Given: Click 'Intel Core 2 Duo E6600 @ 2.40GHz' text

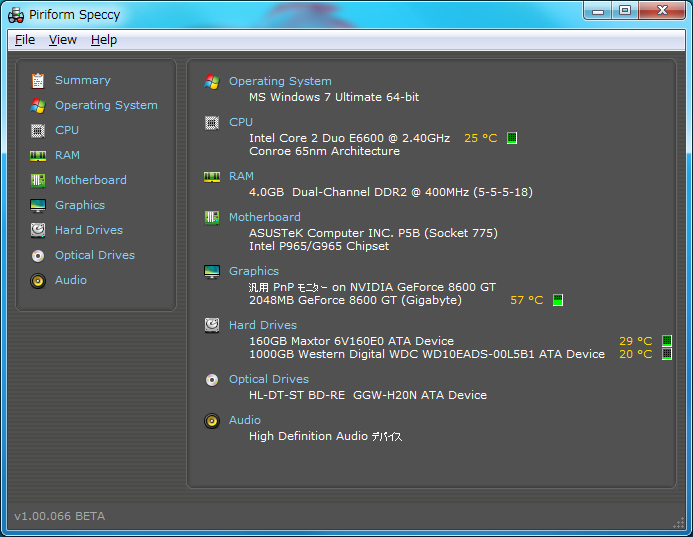Looking at the screenshot, I should coord(350,138).
